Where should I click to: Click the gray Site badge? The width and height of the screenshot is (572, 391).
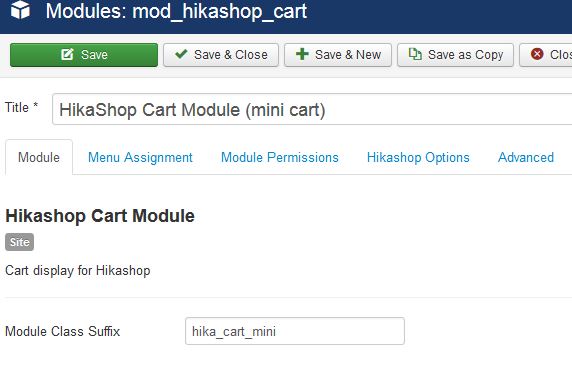click(20, 242)
